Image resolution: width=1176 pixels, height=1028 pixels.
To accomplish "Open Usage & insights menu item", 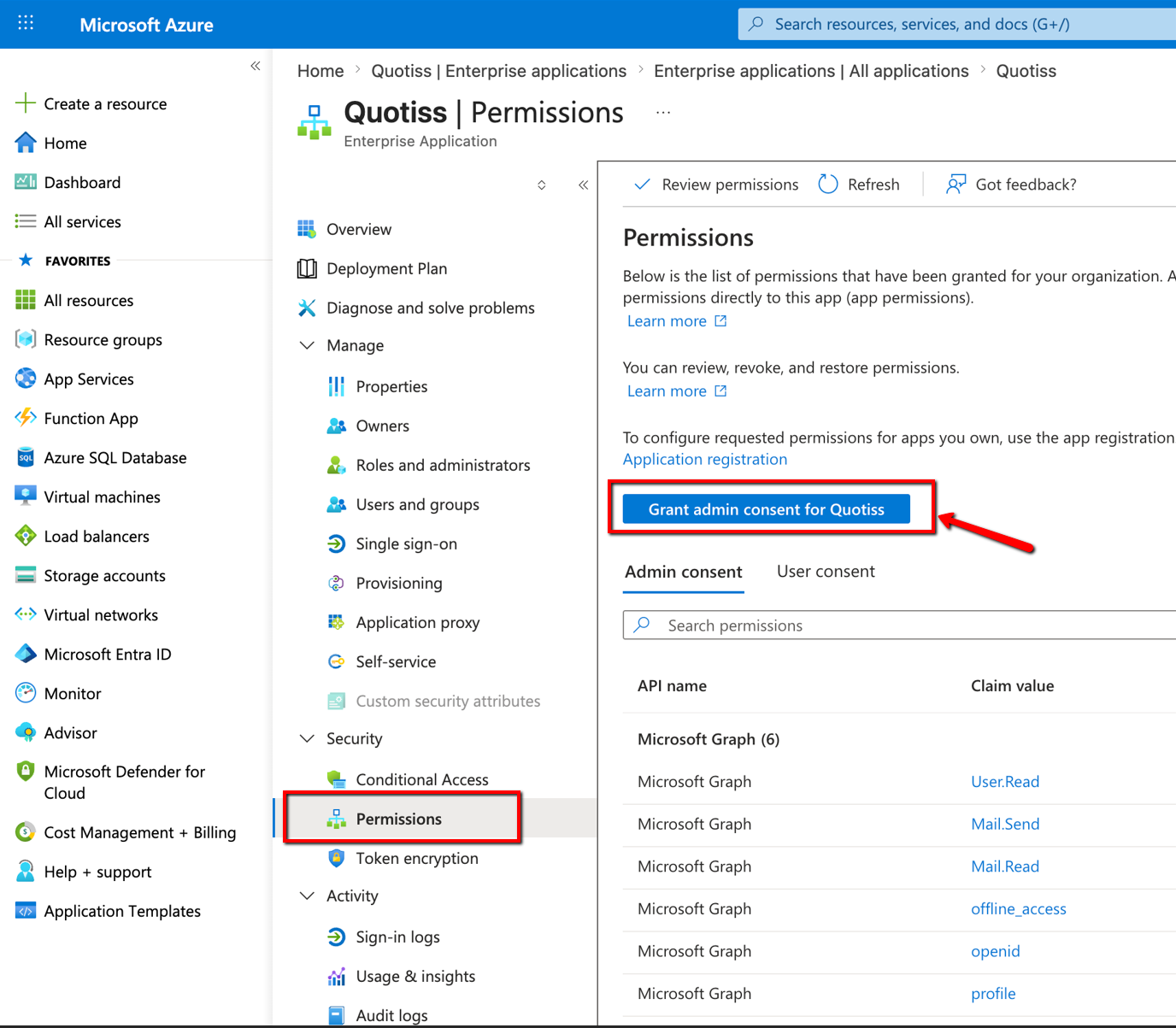I will point(415,976).
